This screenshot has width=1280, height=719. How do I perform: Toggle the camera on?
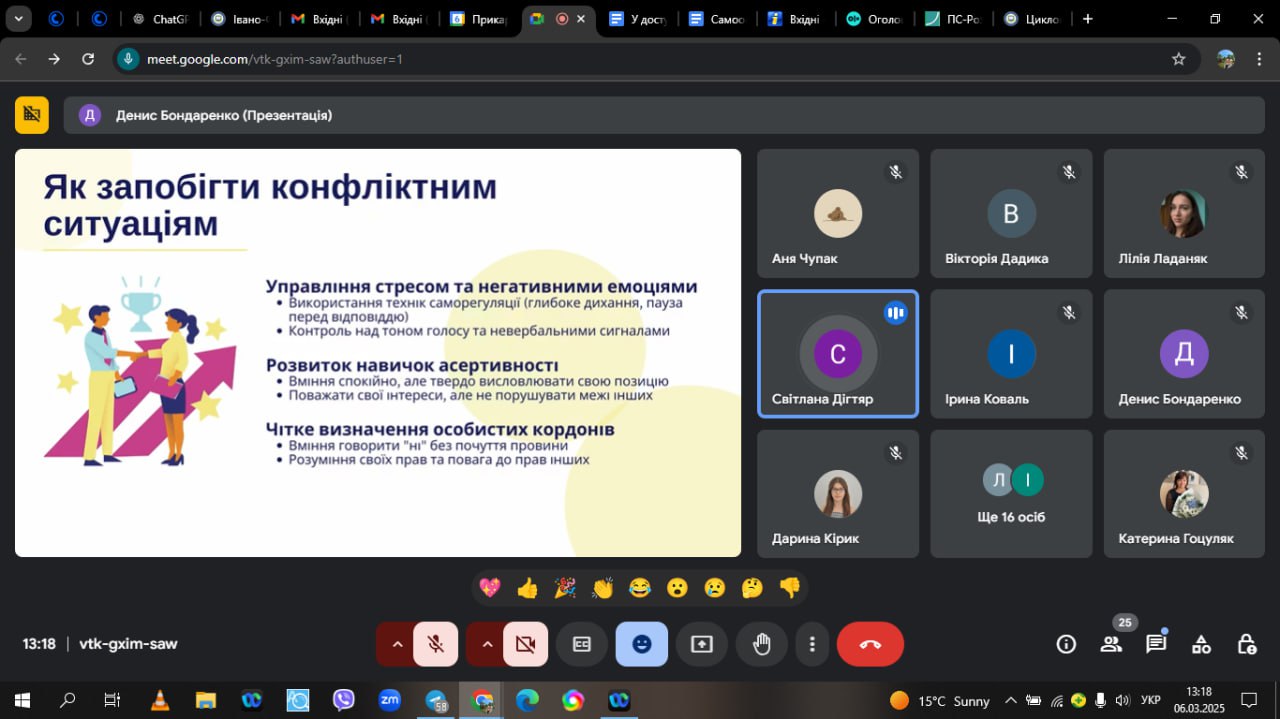coord(526,644)
